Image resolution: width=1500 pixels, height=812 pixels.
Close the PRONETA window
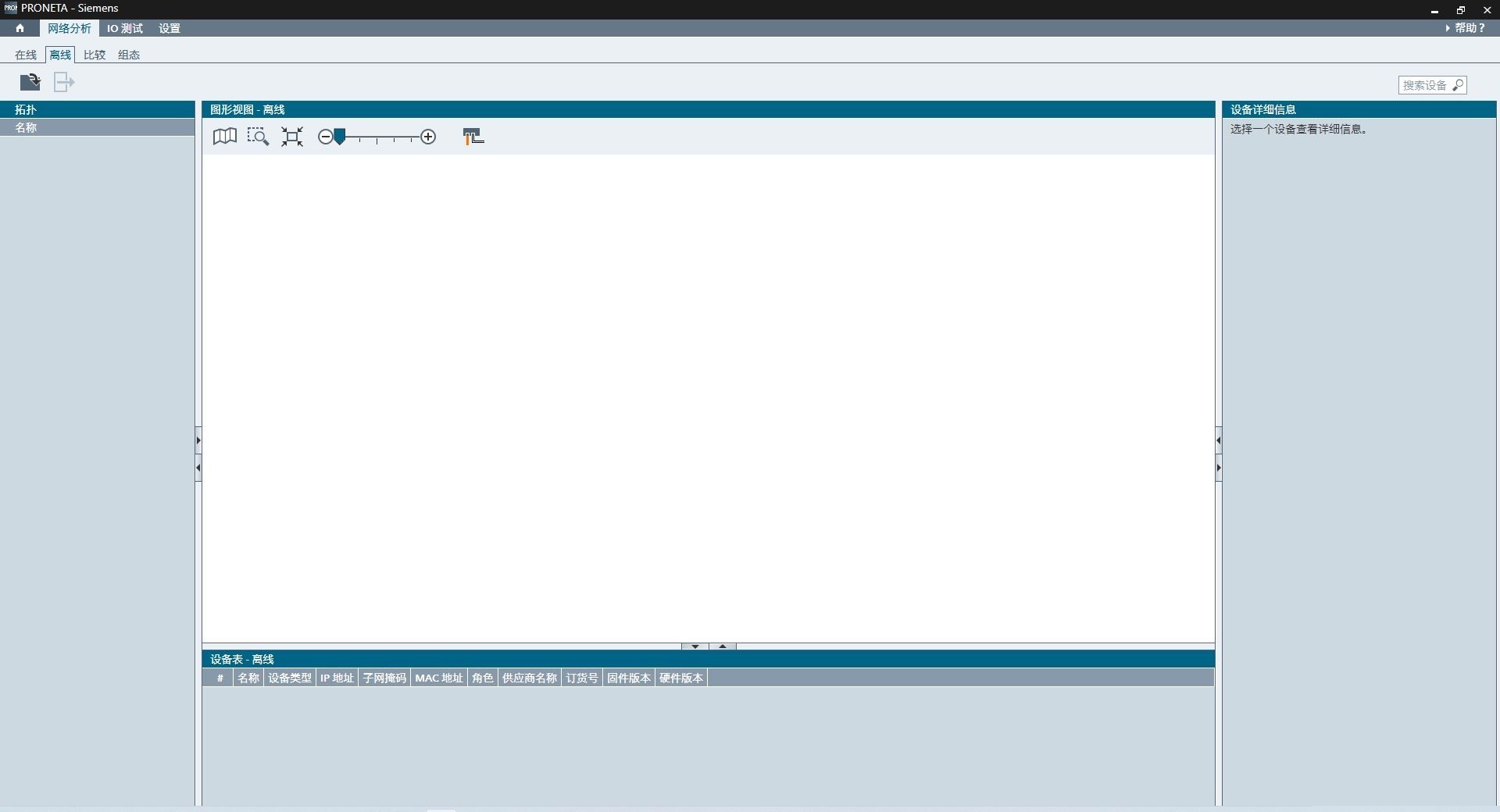(1487, 10)
